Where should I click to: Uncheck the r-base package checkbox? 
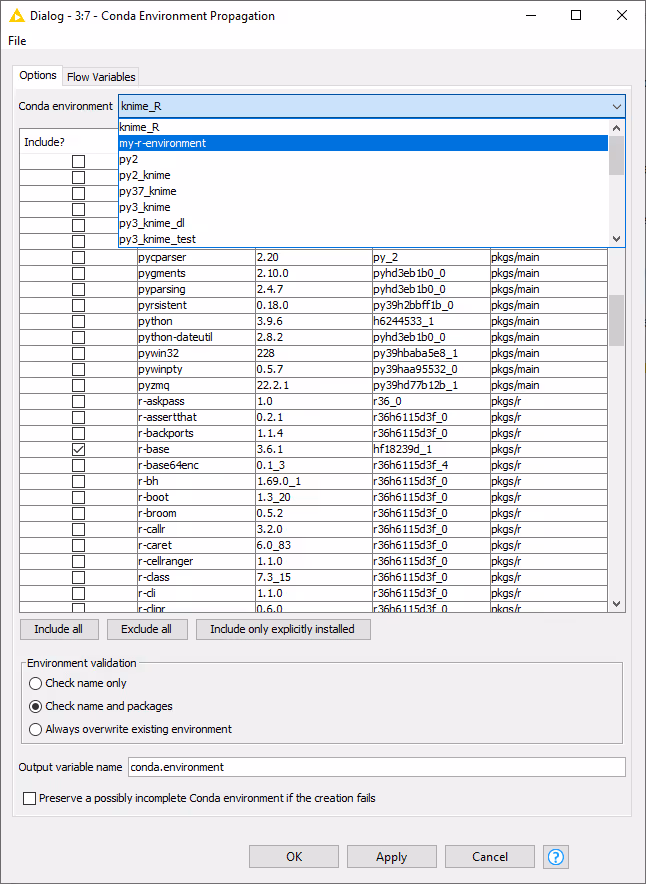78,450
